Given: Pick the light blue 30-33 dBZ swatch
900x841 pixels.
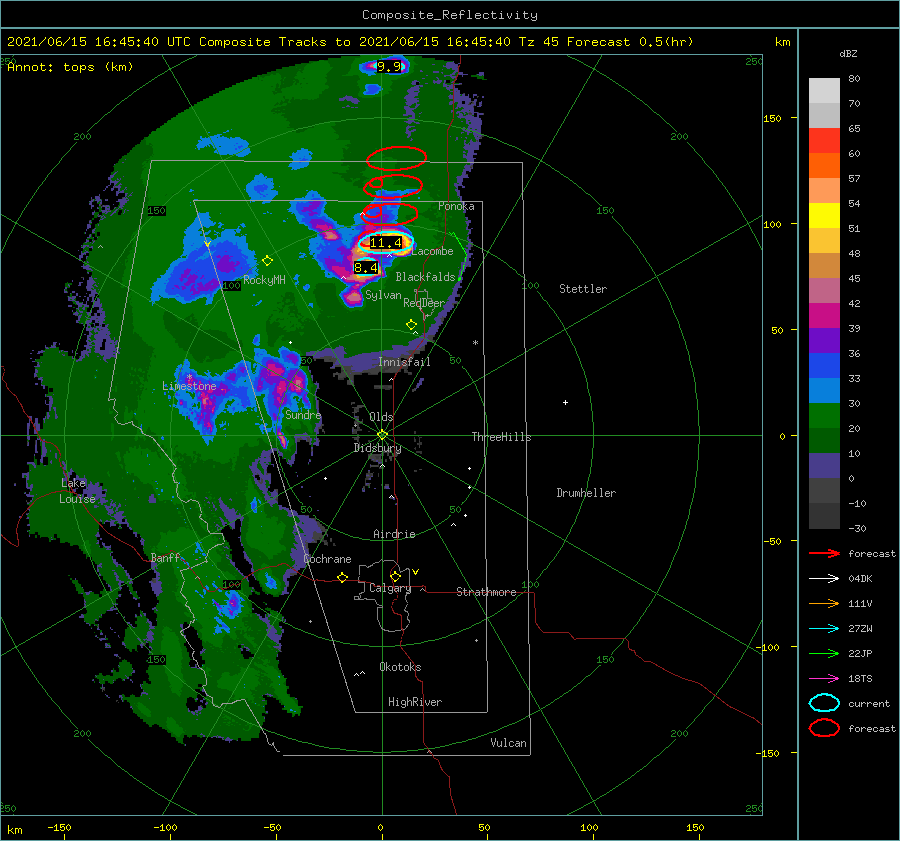Looking at the screenshot, I should click(x=824, y=390).
